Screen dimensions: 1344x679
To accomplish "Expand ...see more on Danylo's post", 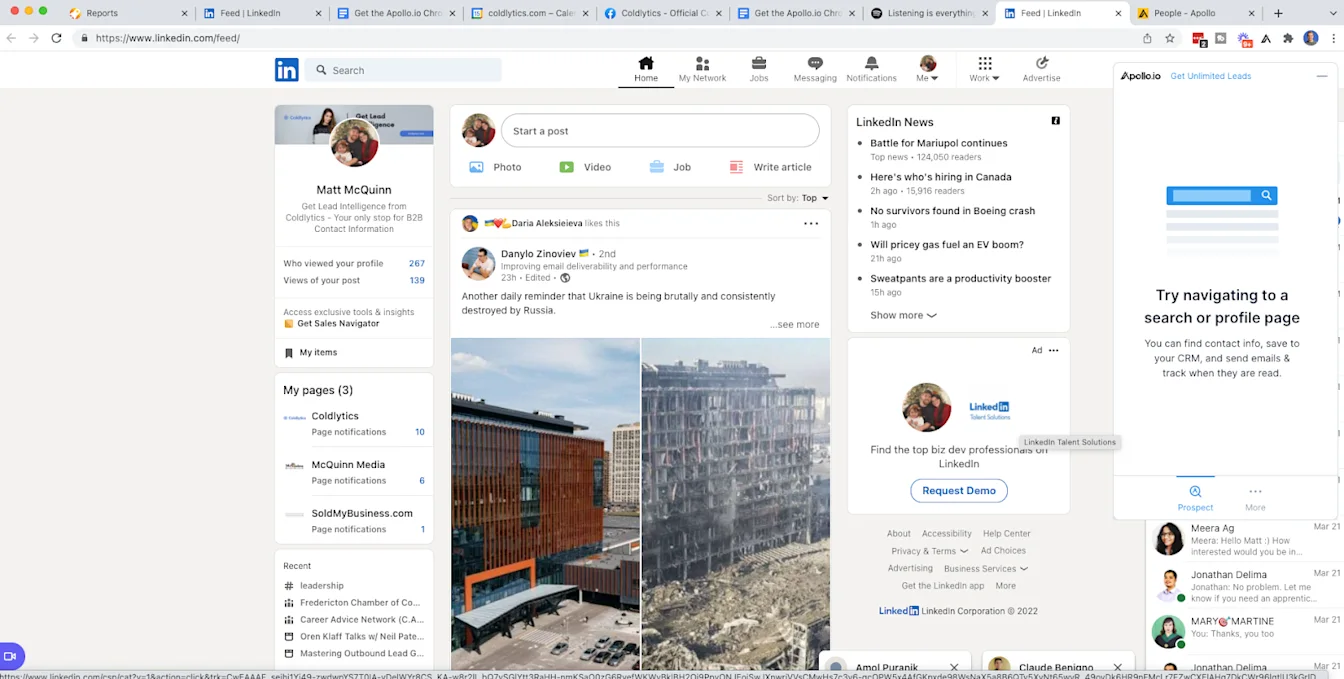I will (795, 324).
